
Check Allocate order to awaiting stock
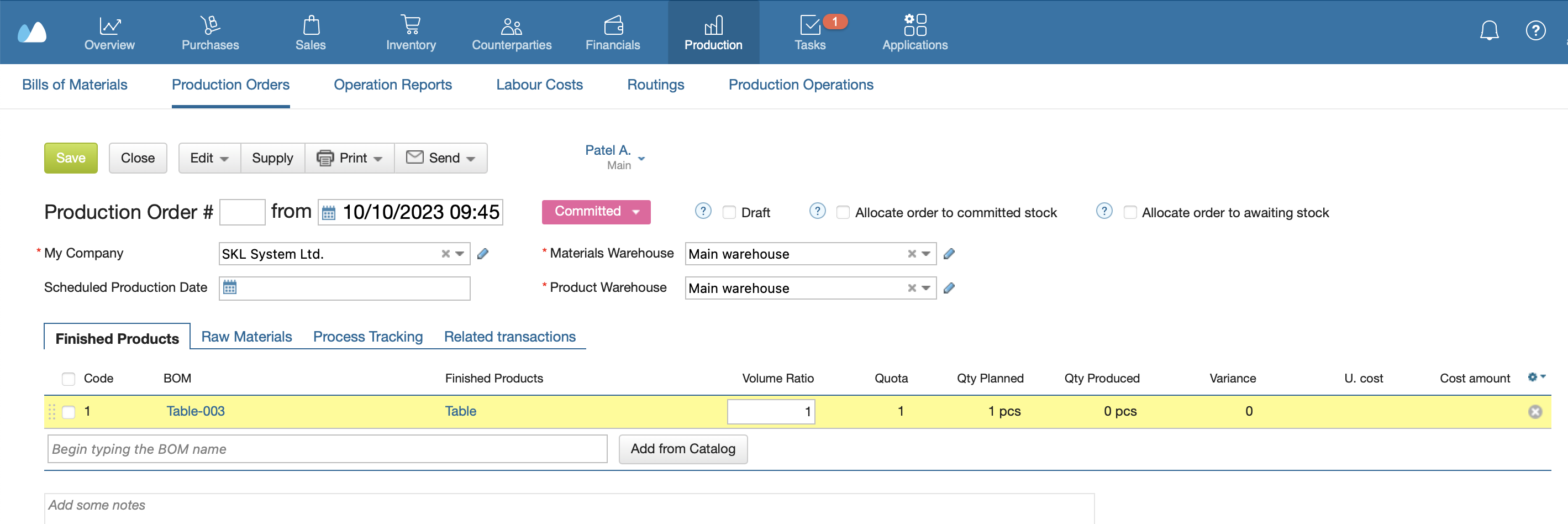click(x=1130, y=213)
